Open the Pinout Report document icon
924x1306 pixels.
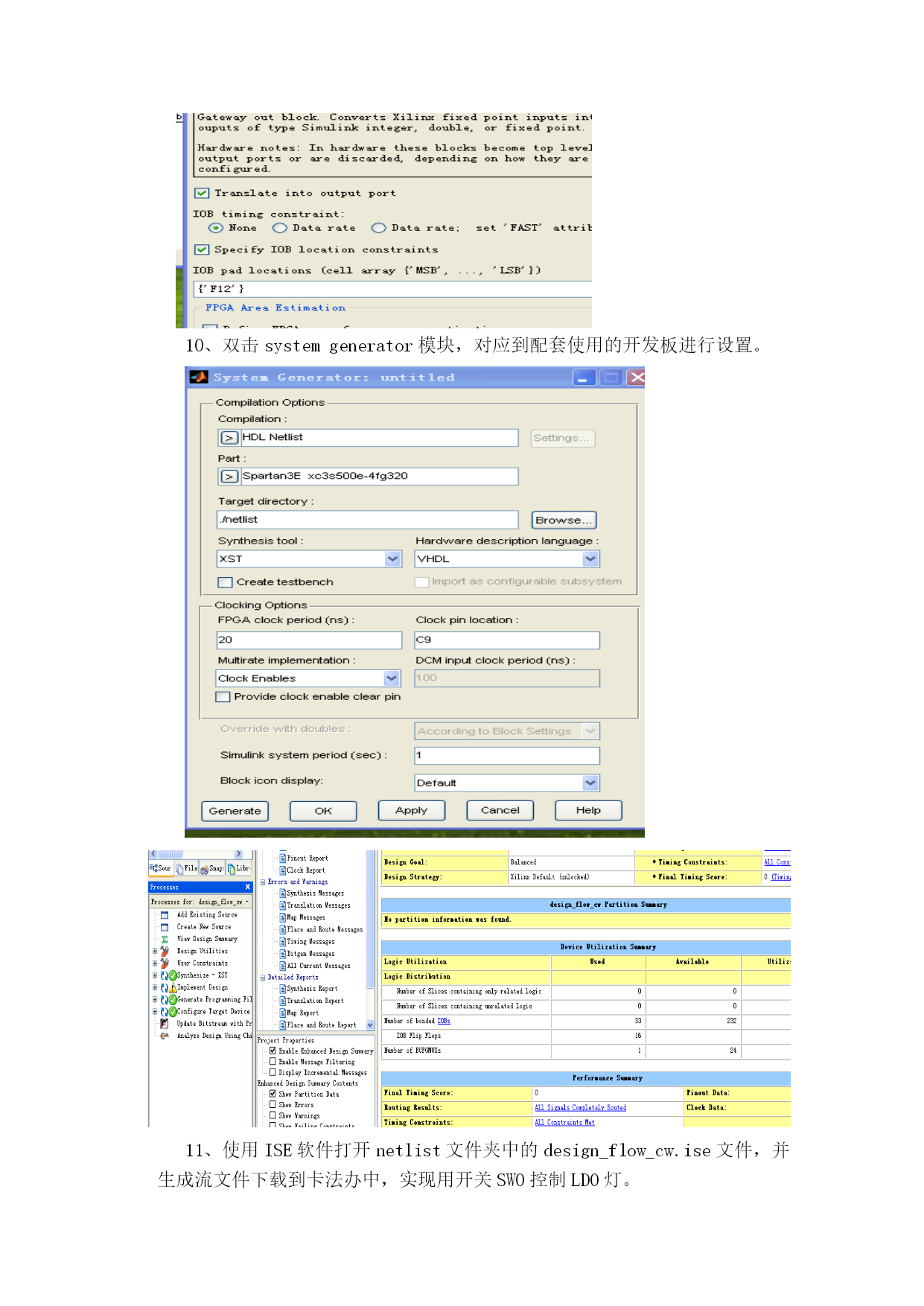click(283, 859)
